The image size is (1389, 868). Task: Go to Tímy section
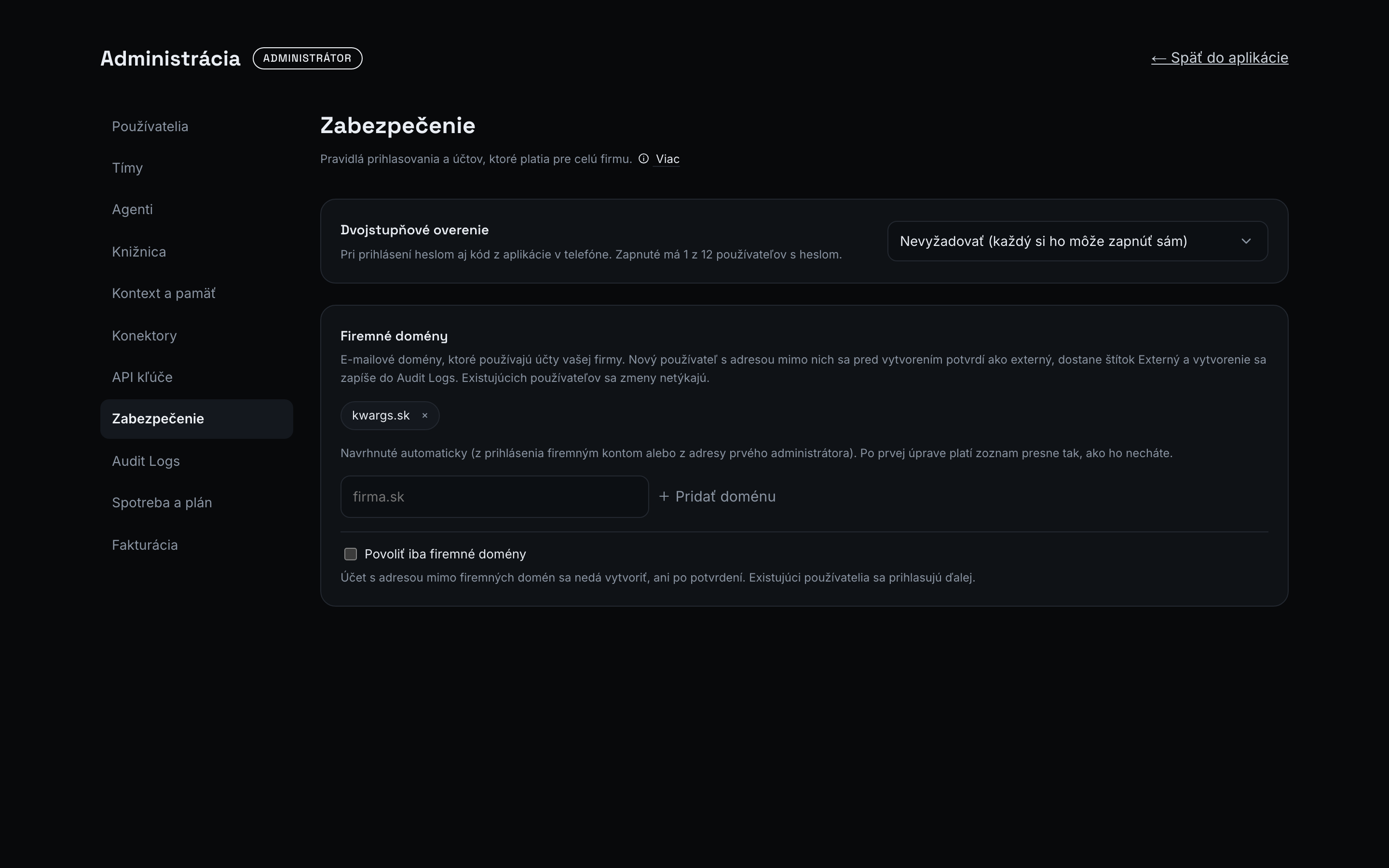tap(196, 168)
